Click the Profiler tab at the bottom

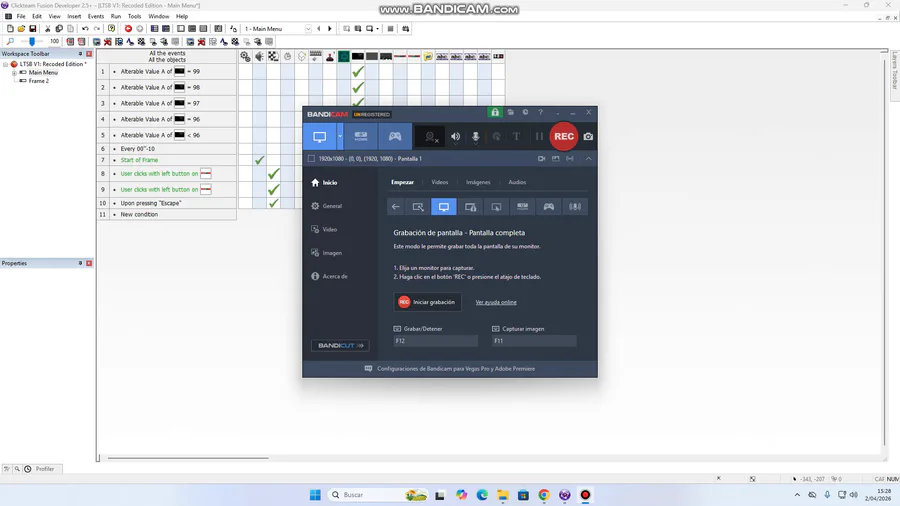tap(40, 469)
